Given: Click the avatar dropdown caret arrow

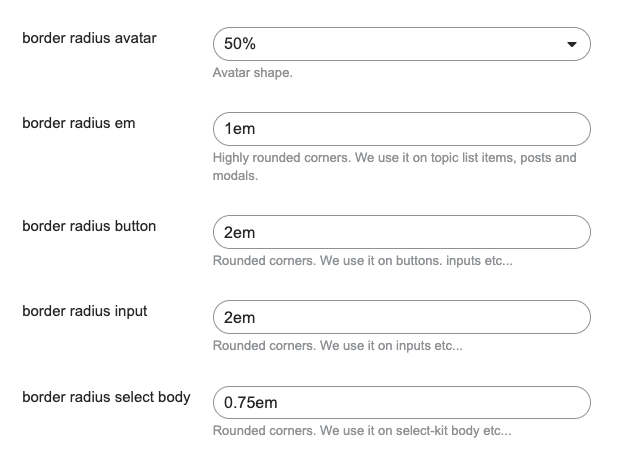Looking at the screenshot, I should 571,44.
